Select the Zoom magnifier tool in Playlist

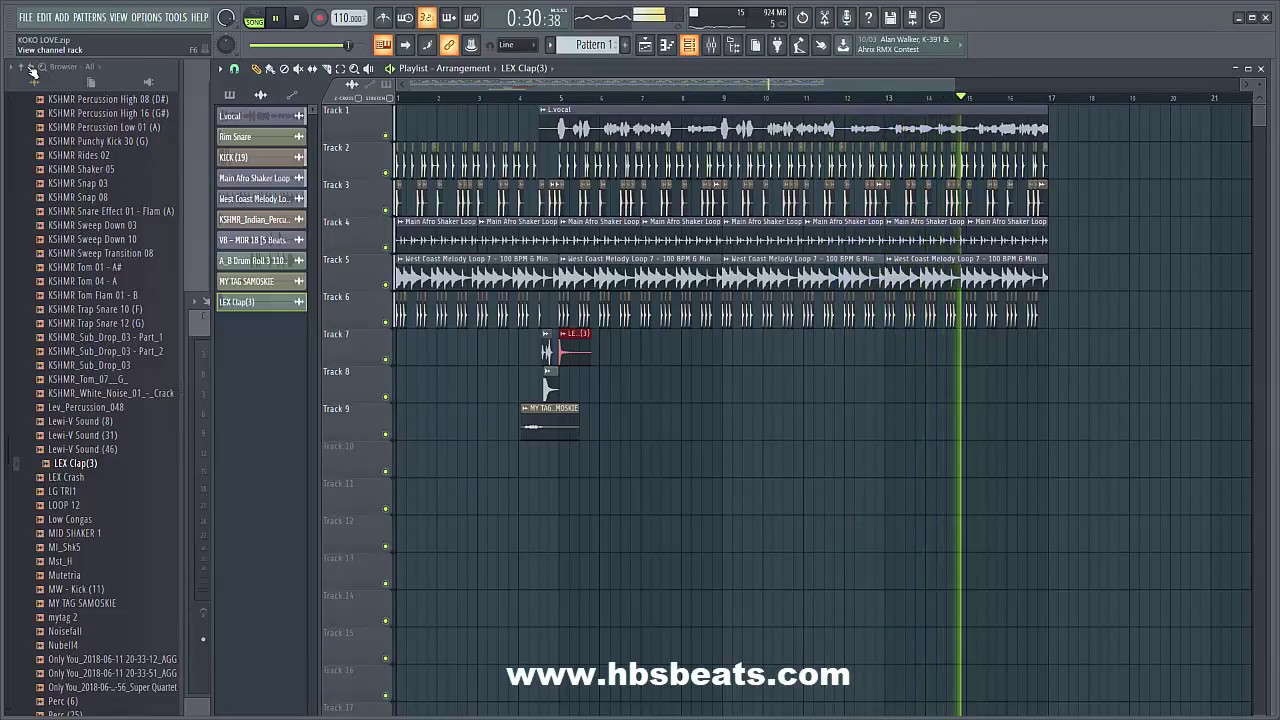[x=354, y=69]
